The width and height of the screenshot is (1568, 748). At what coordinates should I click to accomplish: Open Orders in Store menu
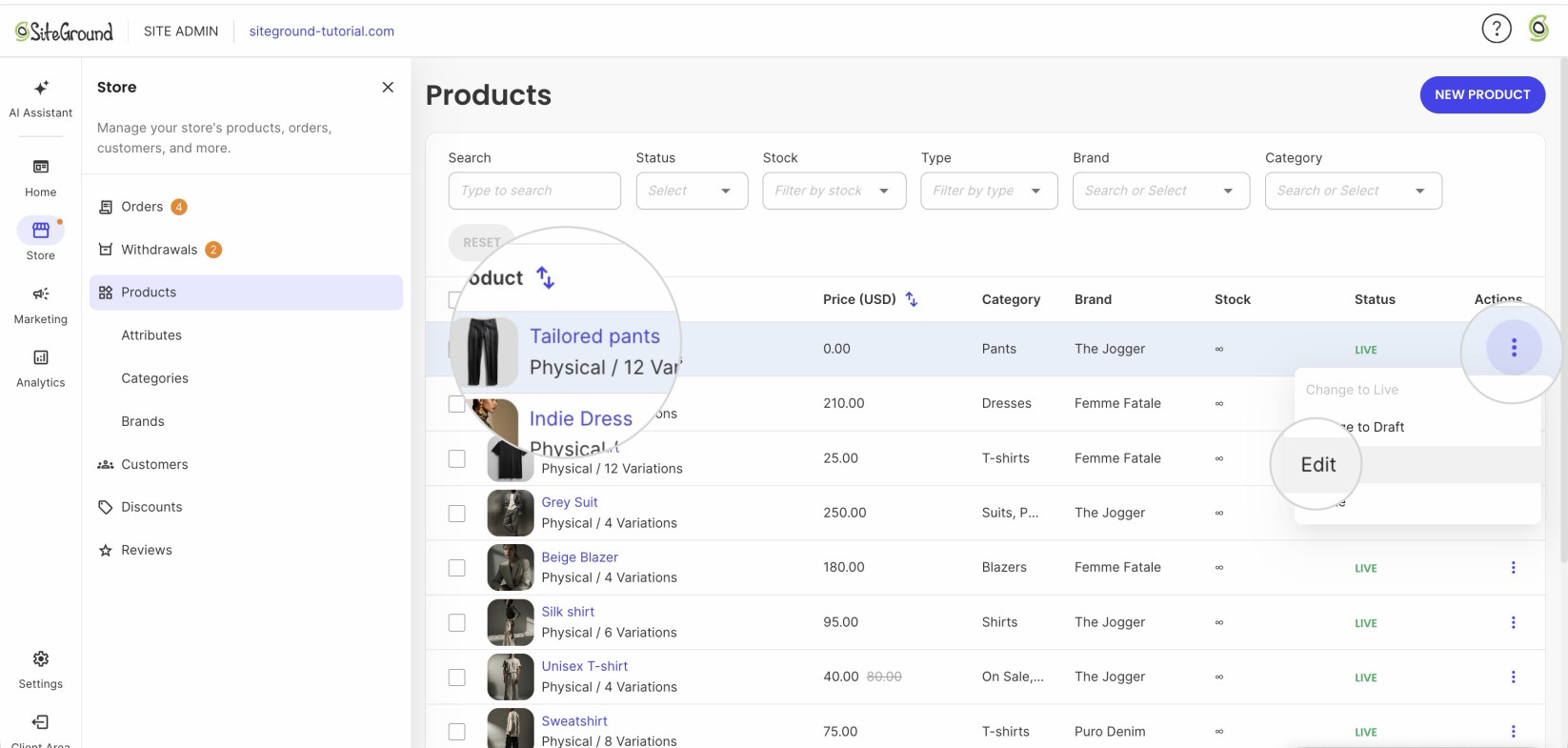point(246,207)
